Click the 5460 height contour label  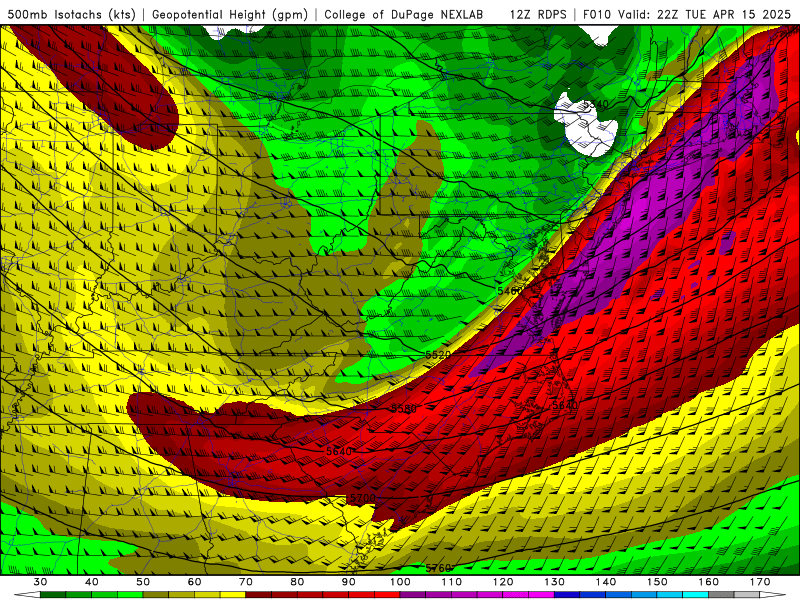coord(510,291)
